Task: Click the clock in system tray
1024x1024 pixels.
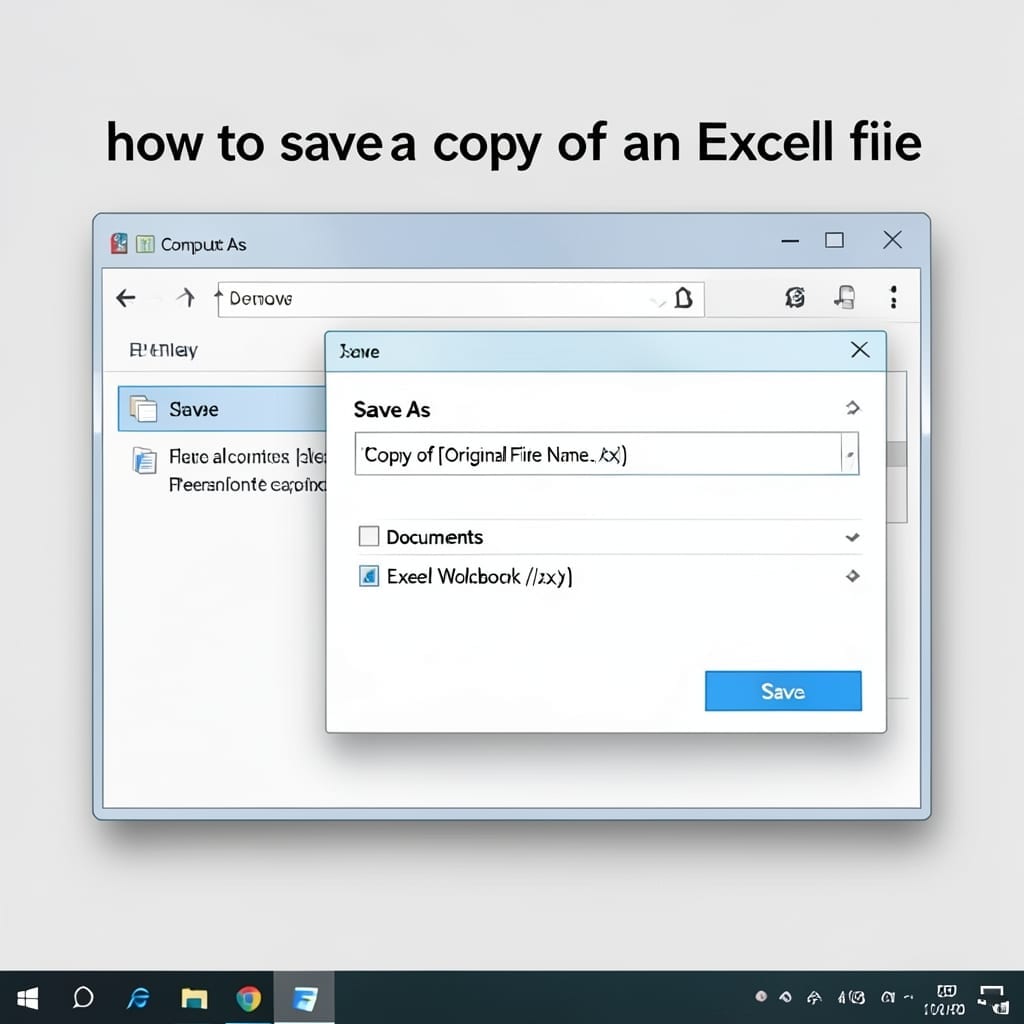Action: point(945,1001)
